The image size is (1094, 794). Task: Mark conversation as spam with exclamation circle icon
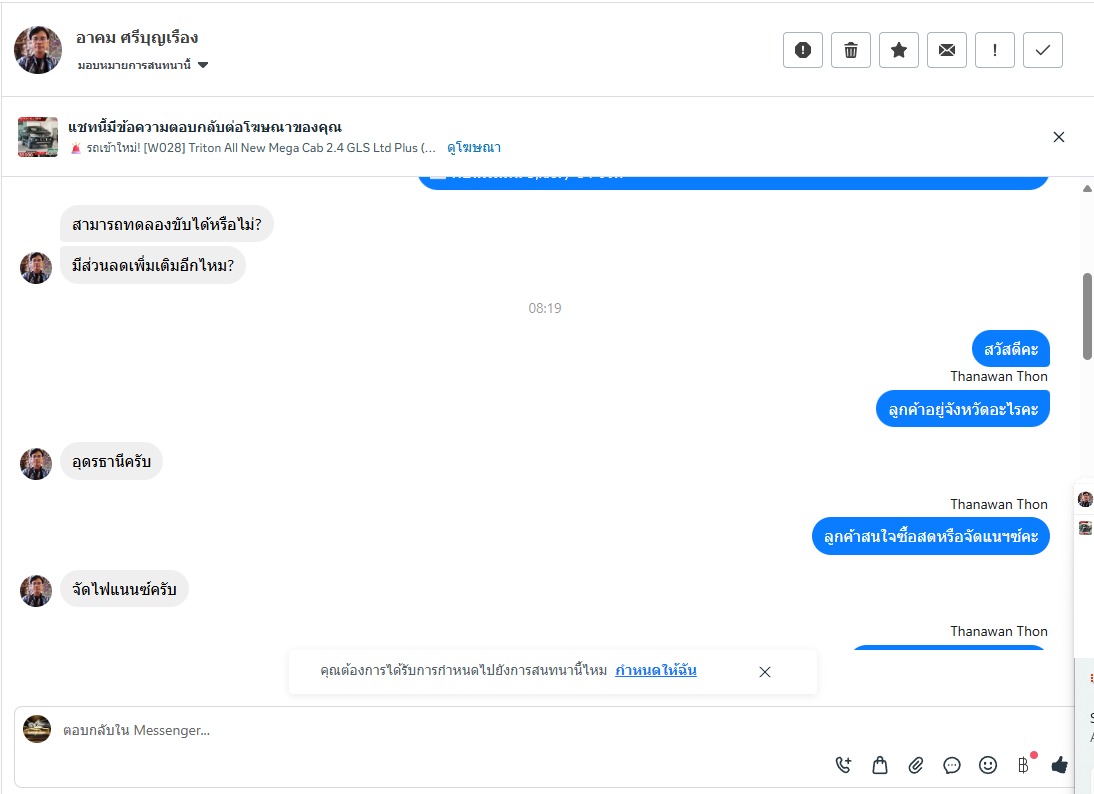(x=802, y=50)
